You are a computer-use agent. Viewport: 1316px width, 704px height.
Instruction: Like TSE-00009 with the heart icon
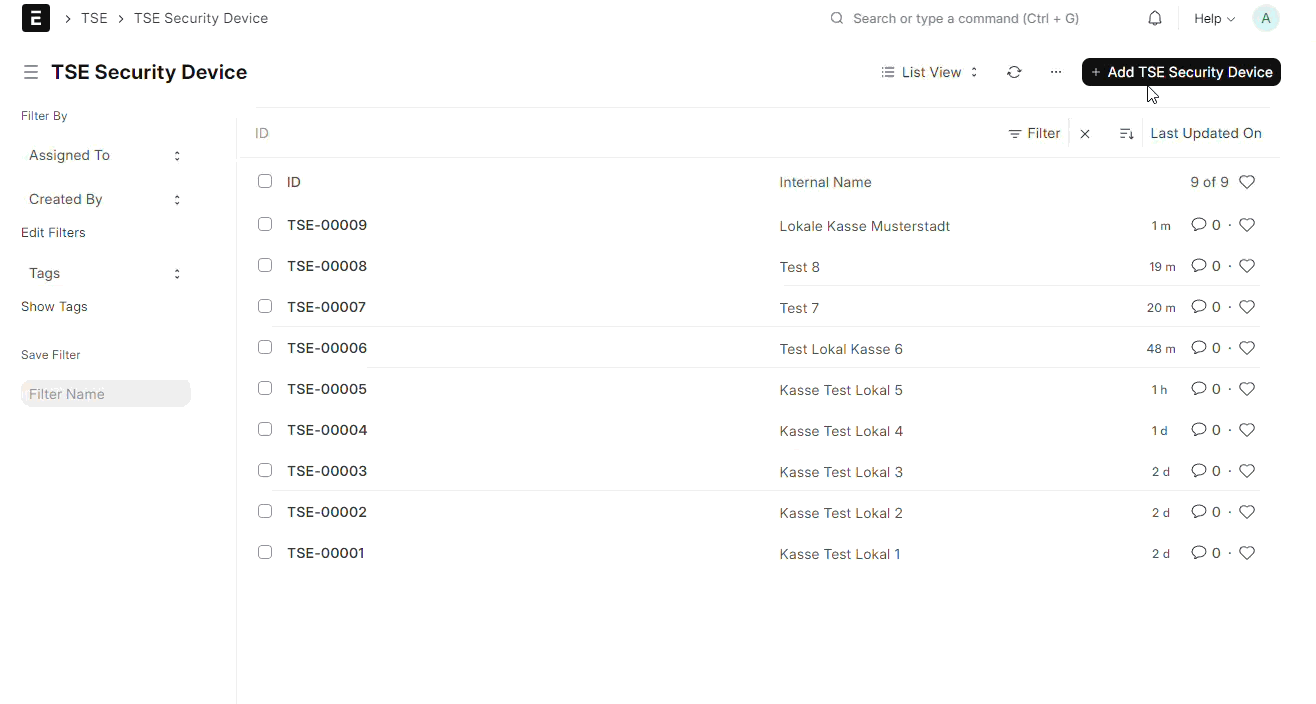(1247, 225)
